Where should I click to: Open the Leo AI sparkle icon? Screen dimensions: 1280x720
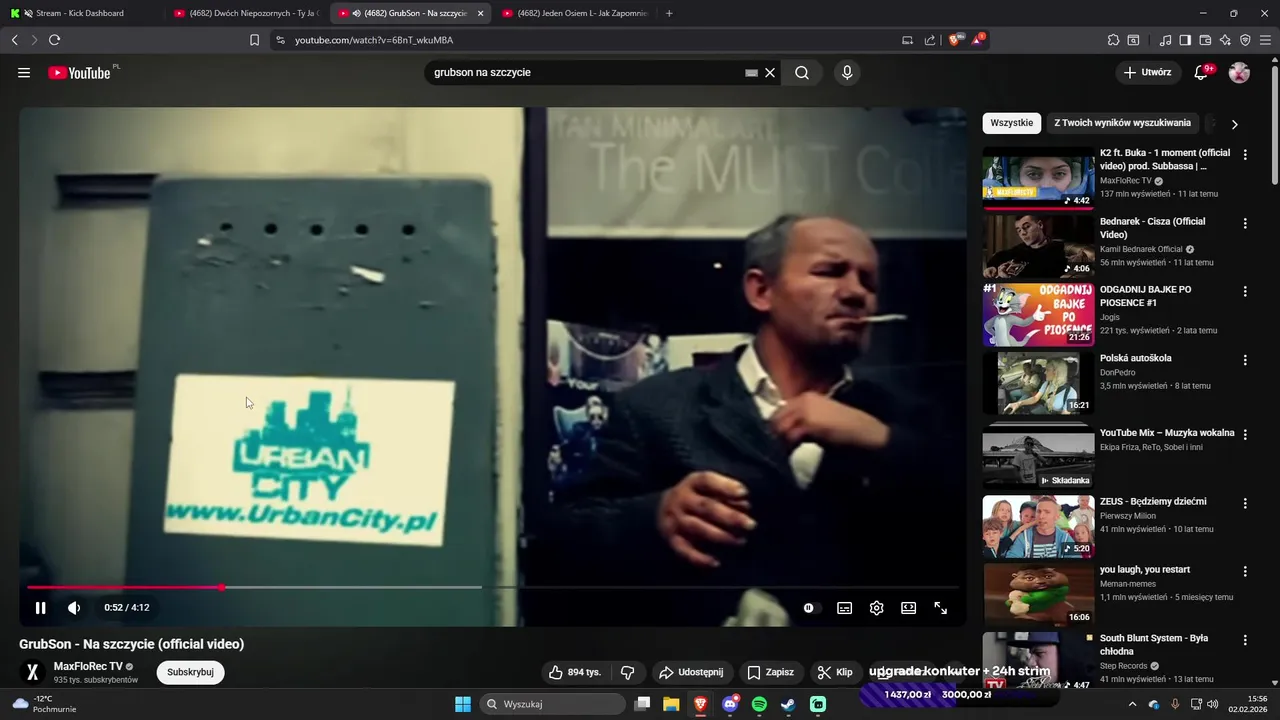tap(1225, 40)
